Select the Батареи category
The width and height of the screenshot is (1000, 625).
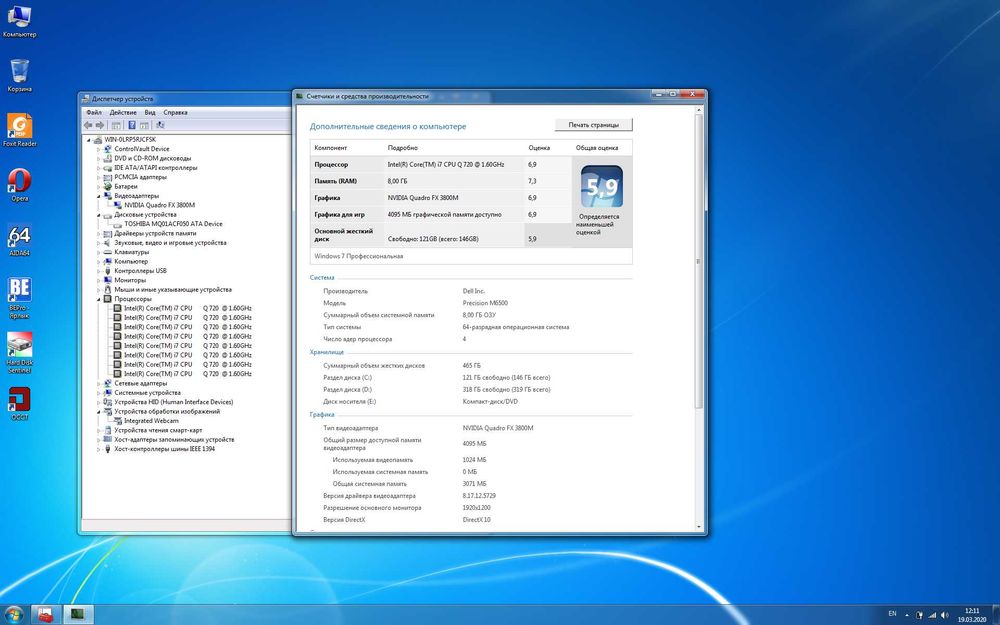coord(126,186)
